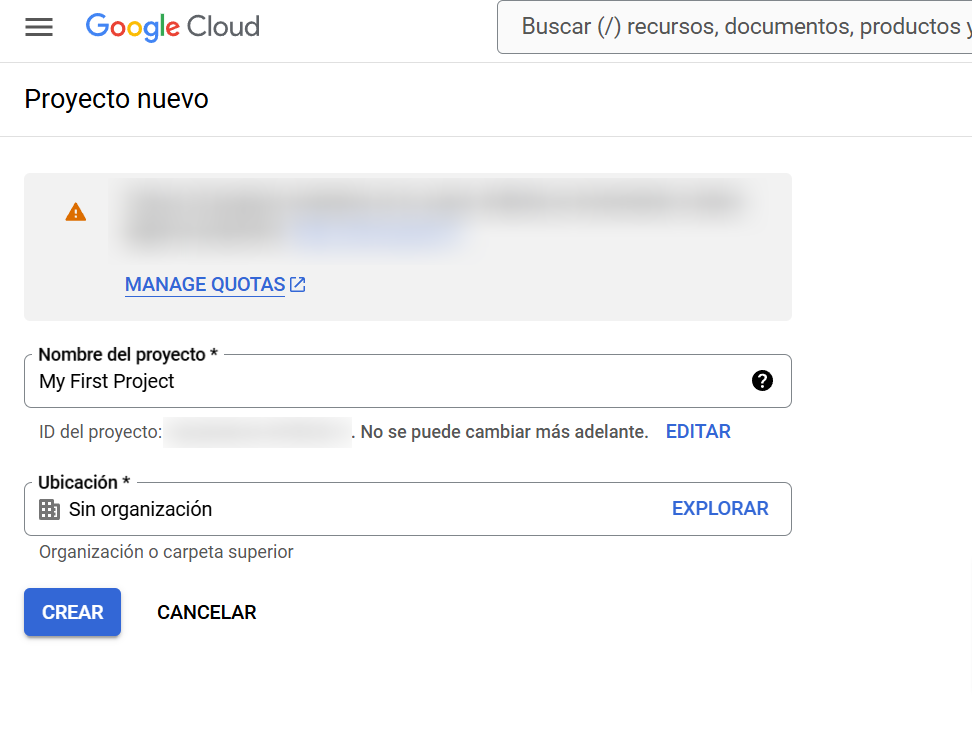Image resolution: width=972 pixels, height=732 pixels.
Task: Open the MANAGE QUOTAS link
Action: click(205, 285)
